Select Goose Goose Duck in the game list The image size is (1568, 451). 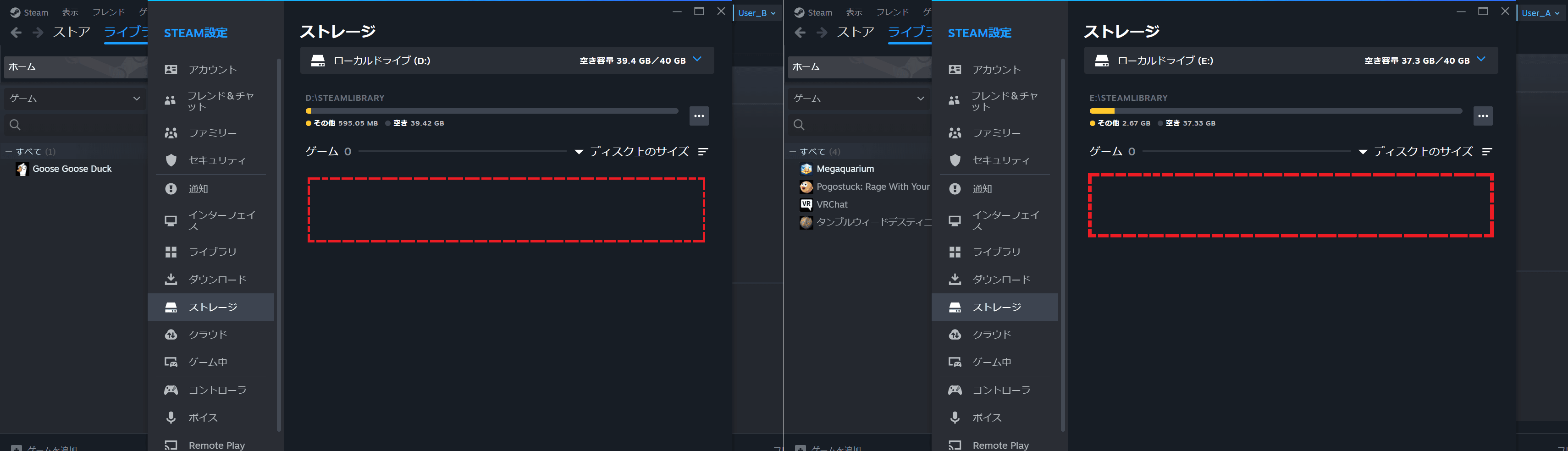pyautogui.click(x=72, y=169)
